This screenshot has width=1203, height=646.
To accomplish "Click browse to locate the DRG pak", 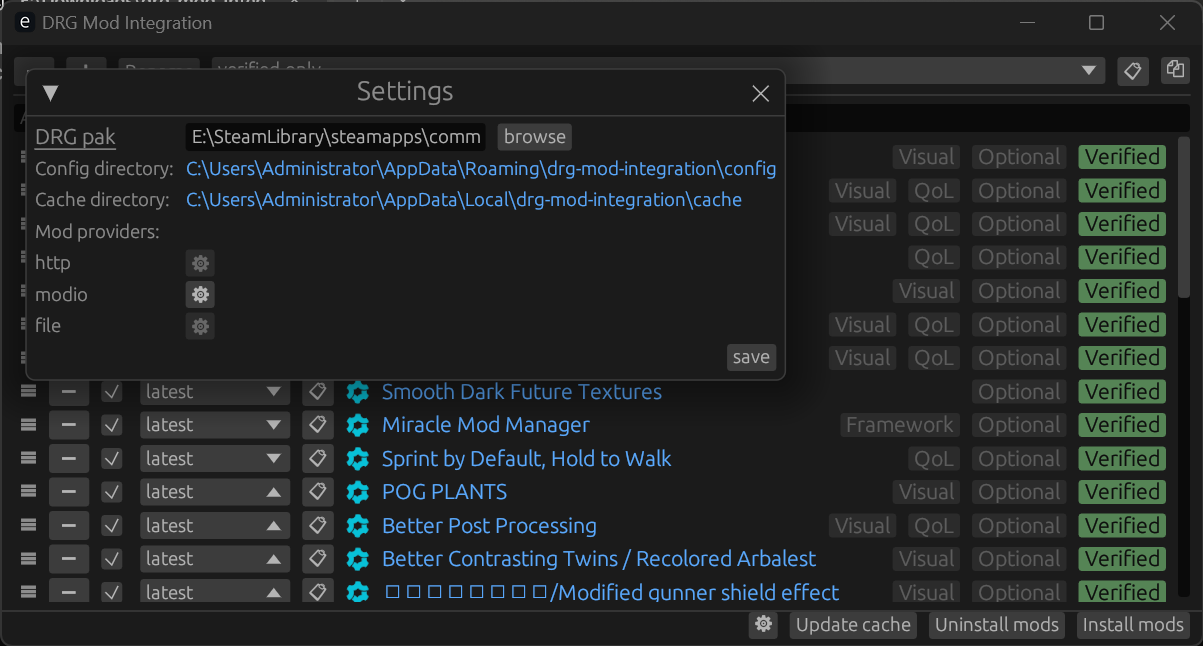I will click(535, 137).
